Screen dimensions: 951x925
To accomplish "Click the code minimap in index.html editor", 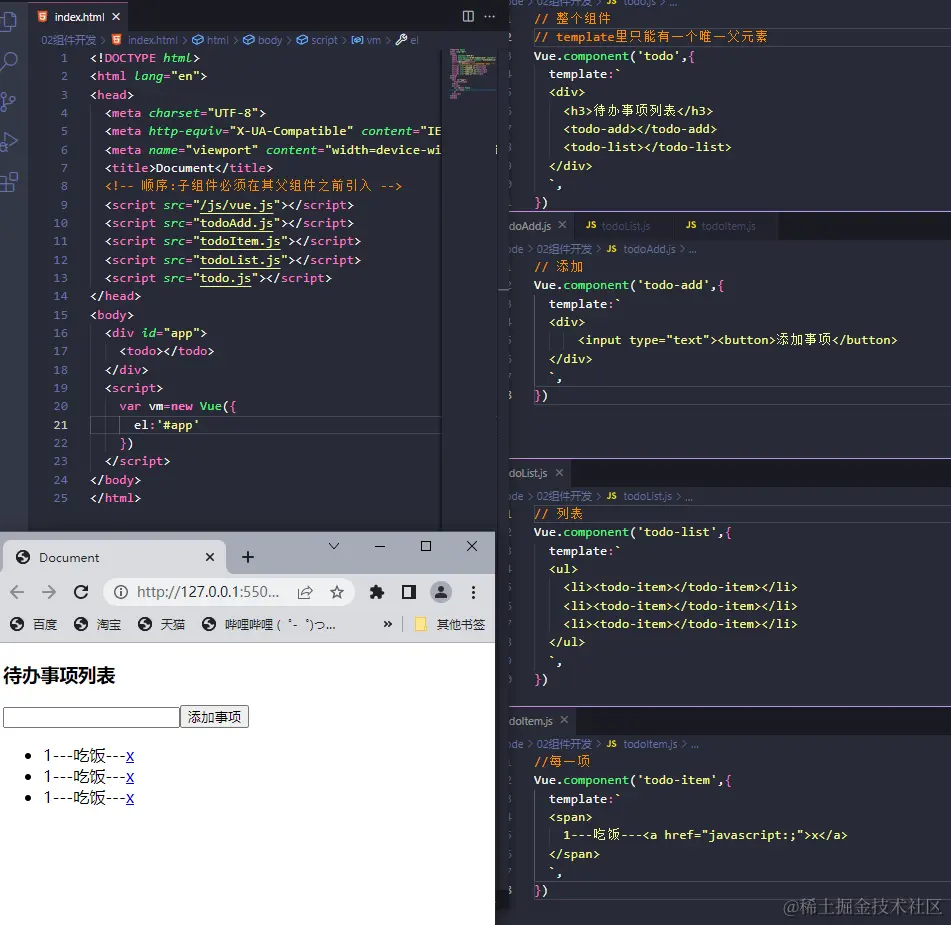I will (472, 73).
